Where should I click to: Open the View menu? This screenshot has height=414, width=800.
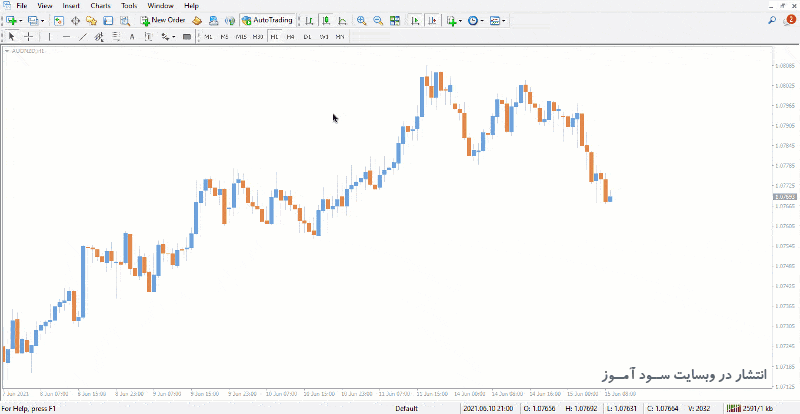[45, 6]
